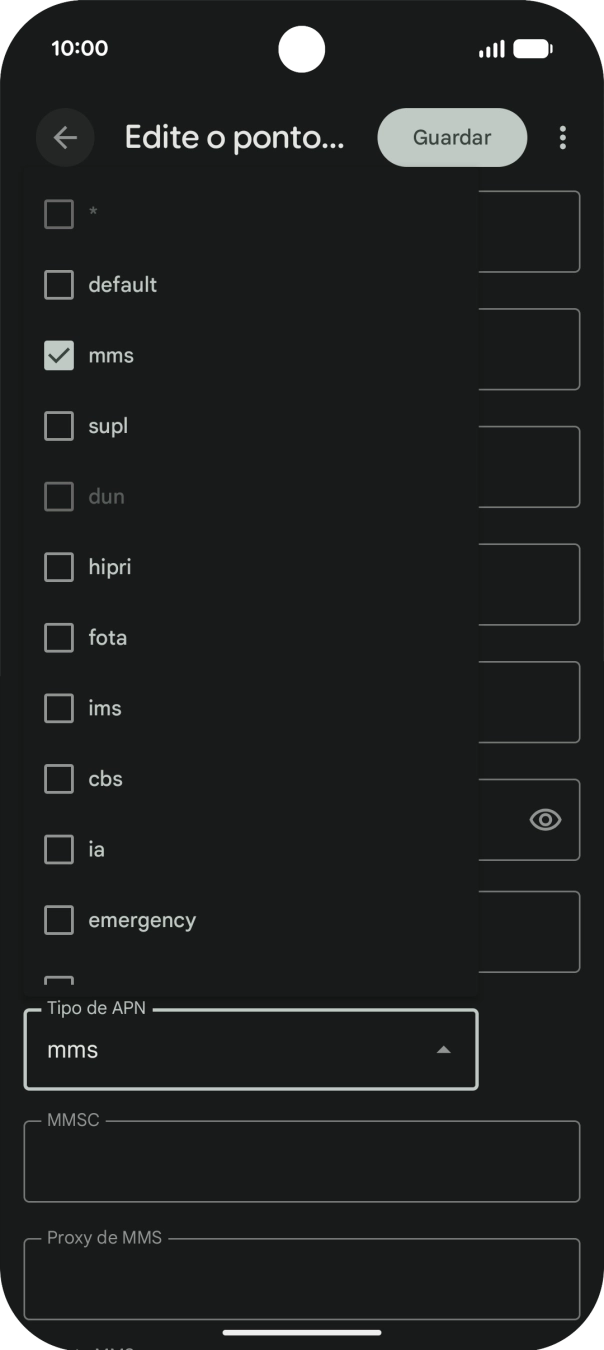Tick the hipri checkbox

(x=59, y=567)
